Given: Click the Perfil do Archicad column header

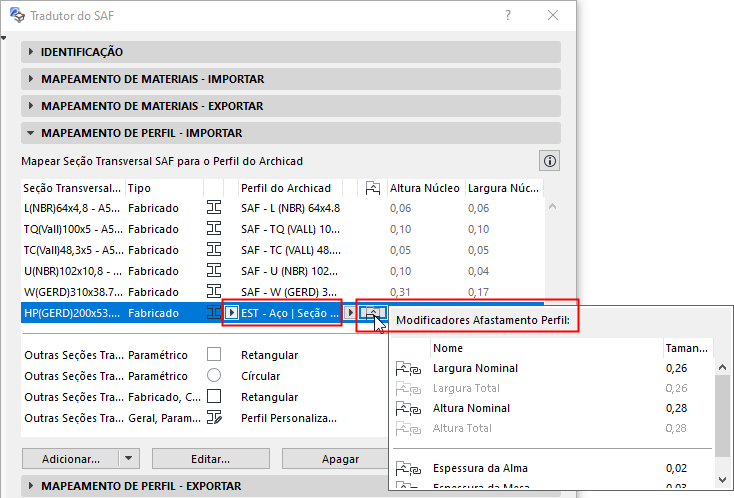Looking at the screenshot, I should point(290,188).
